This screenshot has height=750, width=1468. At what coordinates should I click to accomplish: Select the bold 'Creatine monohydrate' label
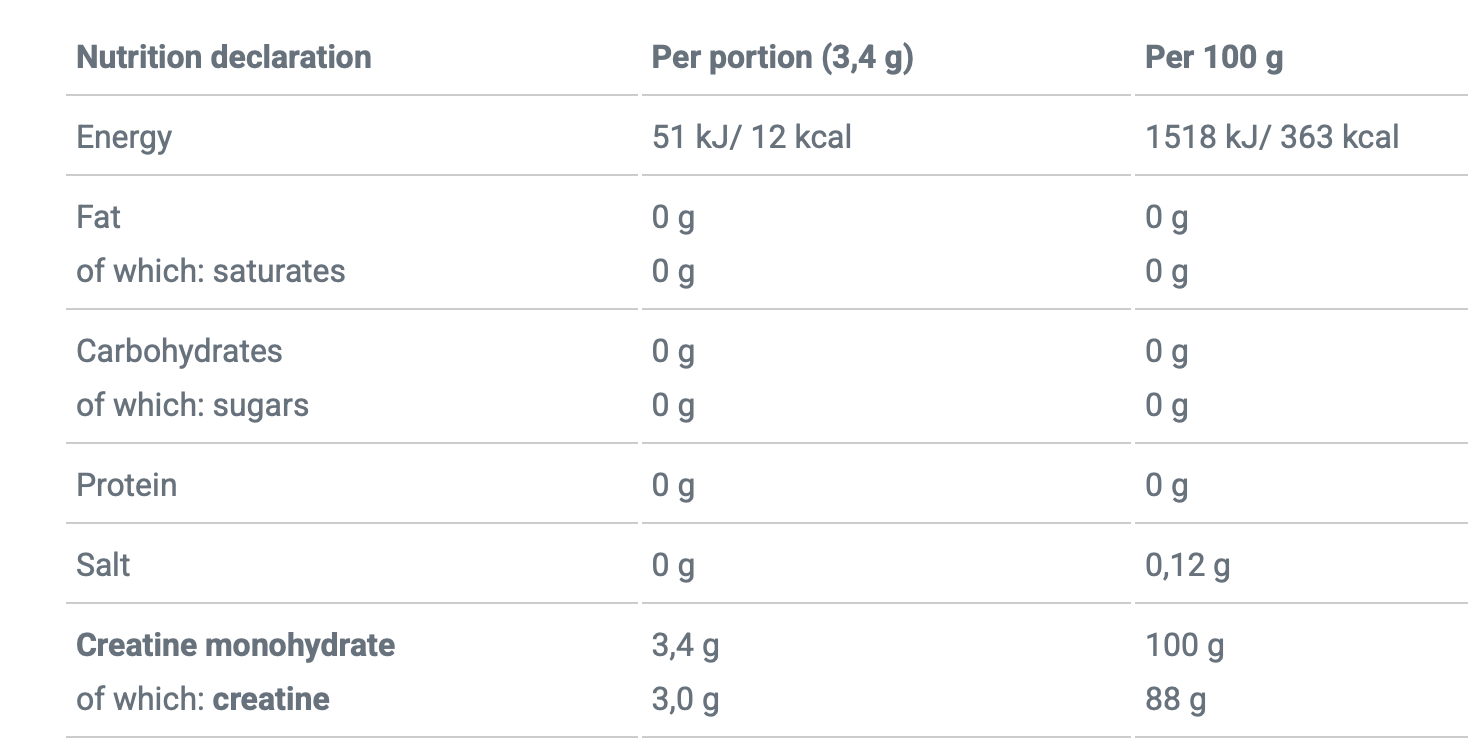tap(235, 645)
